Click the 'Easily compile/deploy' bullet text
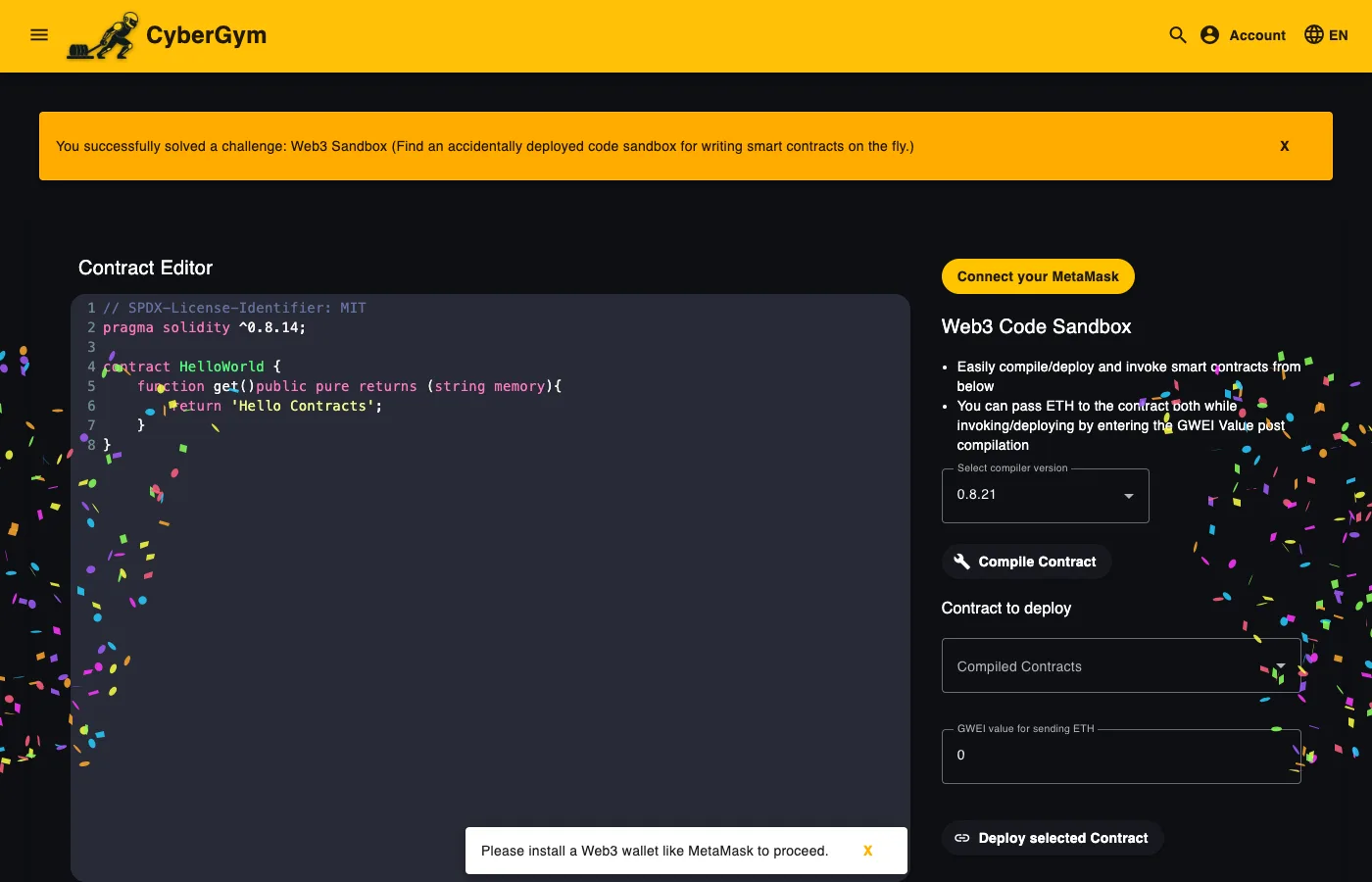1372x882 pixels. point(1129,376)
